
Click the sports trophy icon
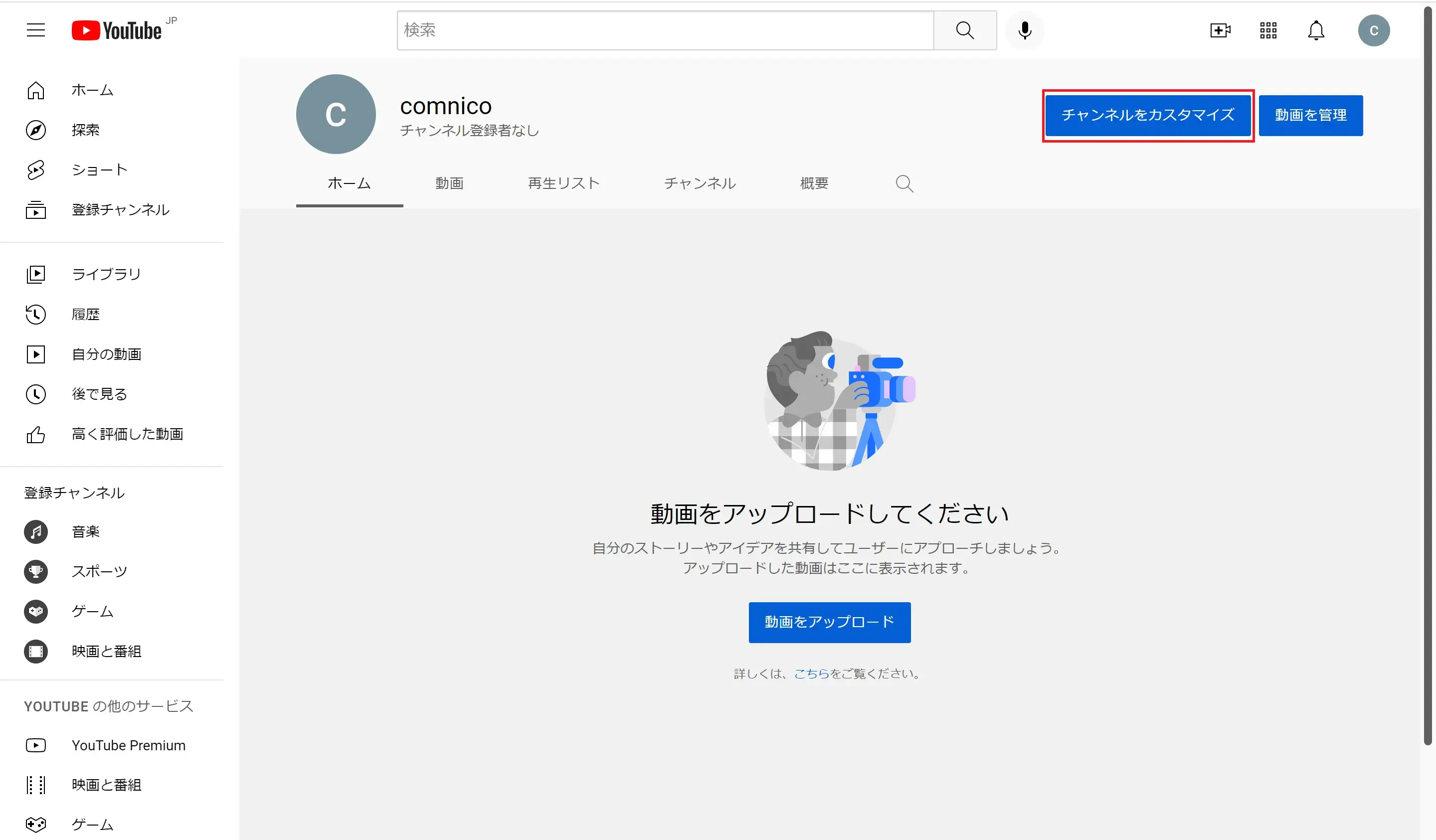(36, 572)
